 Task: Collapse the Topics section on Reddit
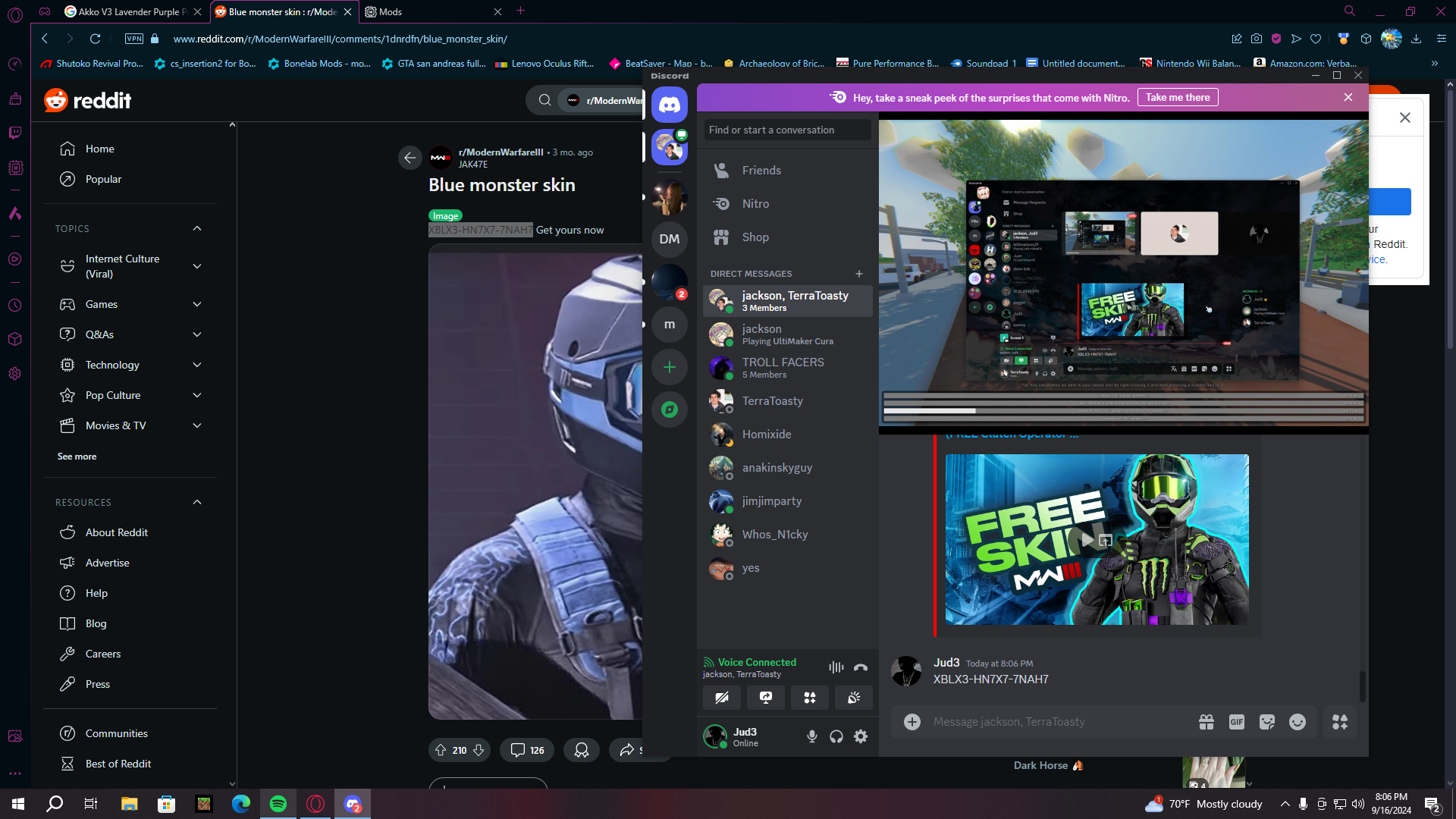coord(197,228)
